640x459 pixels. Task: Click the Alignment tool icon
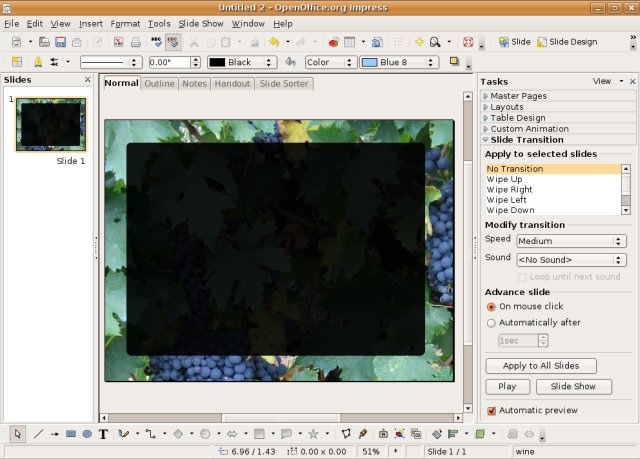coord(453,434)
